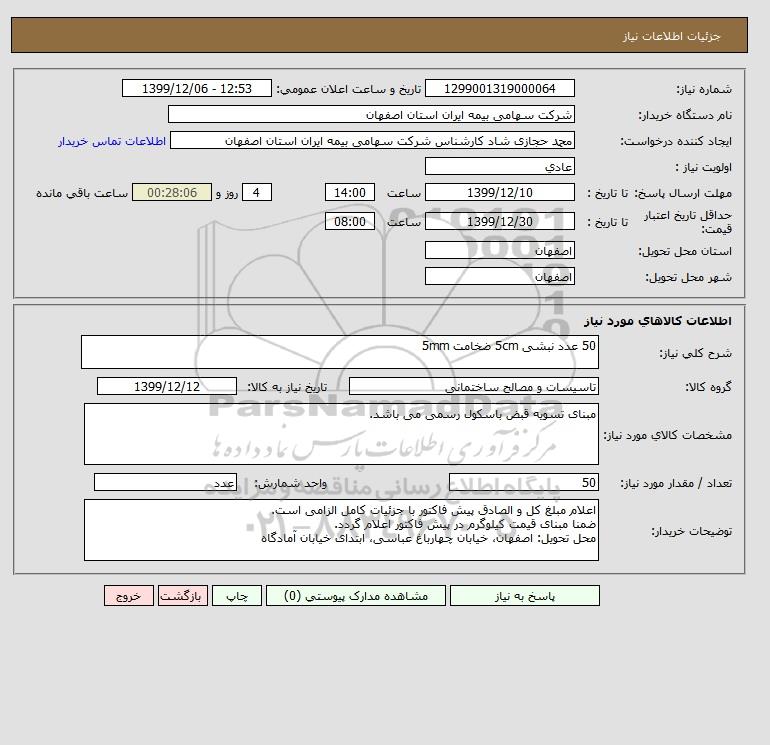Click the validity hour field 08:00

pyautogui.click(x=350, y=221)
